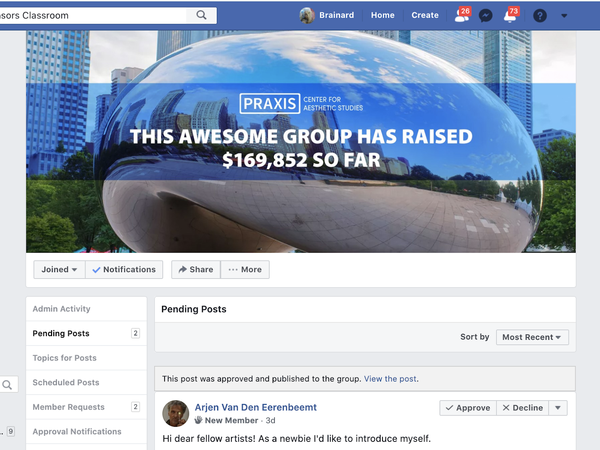Click the Quick Help question mark icon
The image size is (600, 450).
tap(540, 16)
